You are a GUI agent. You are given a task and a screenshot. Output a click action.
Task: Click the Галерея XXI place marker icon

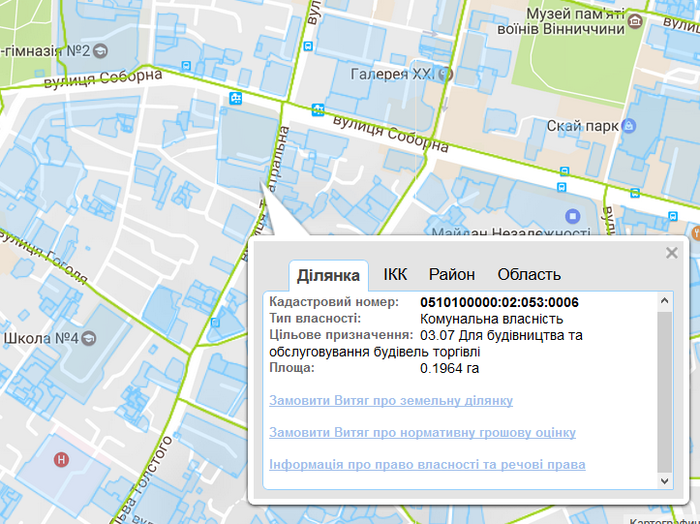(x=445, y=74)
